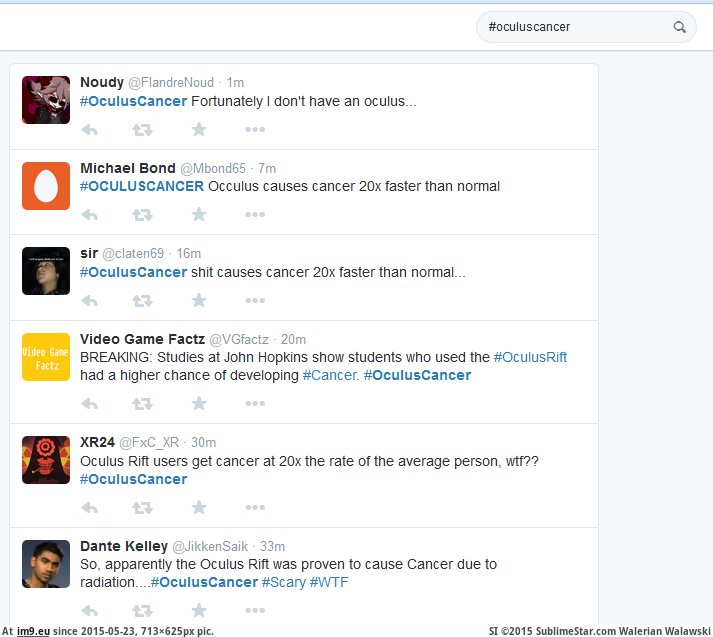The height and width of the screenshot is (637, 713).
Task: Open more options on Dante Kelley's tweet
Action: (255, 611)
